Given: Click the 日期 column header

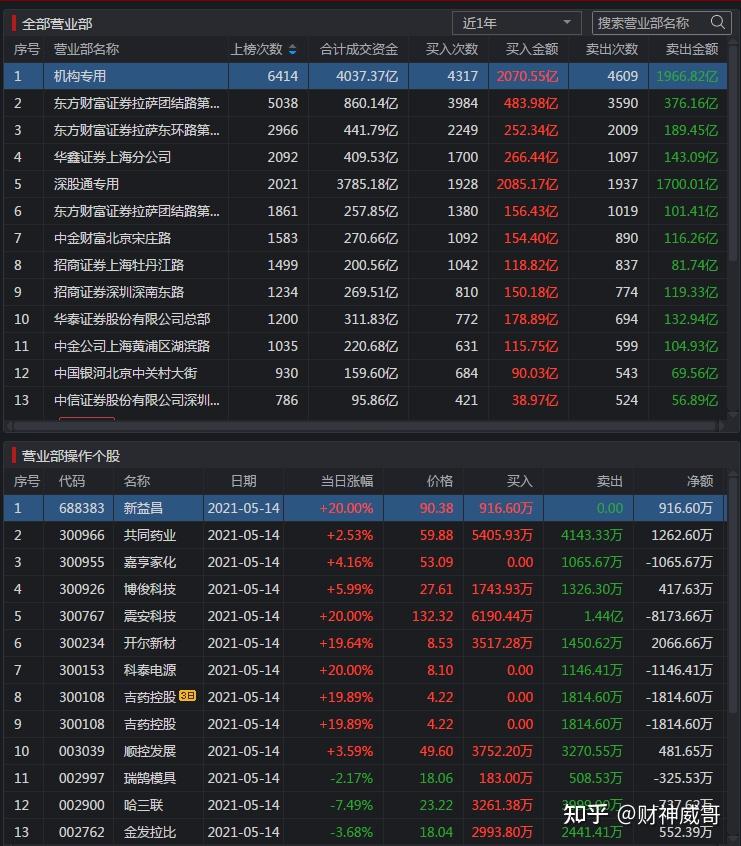Looking at the screenshot, I should coord(244,481).
